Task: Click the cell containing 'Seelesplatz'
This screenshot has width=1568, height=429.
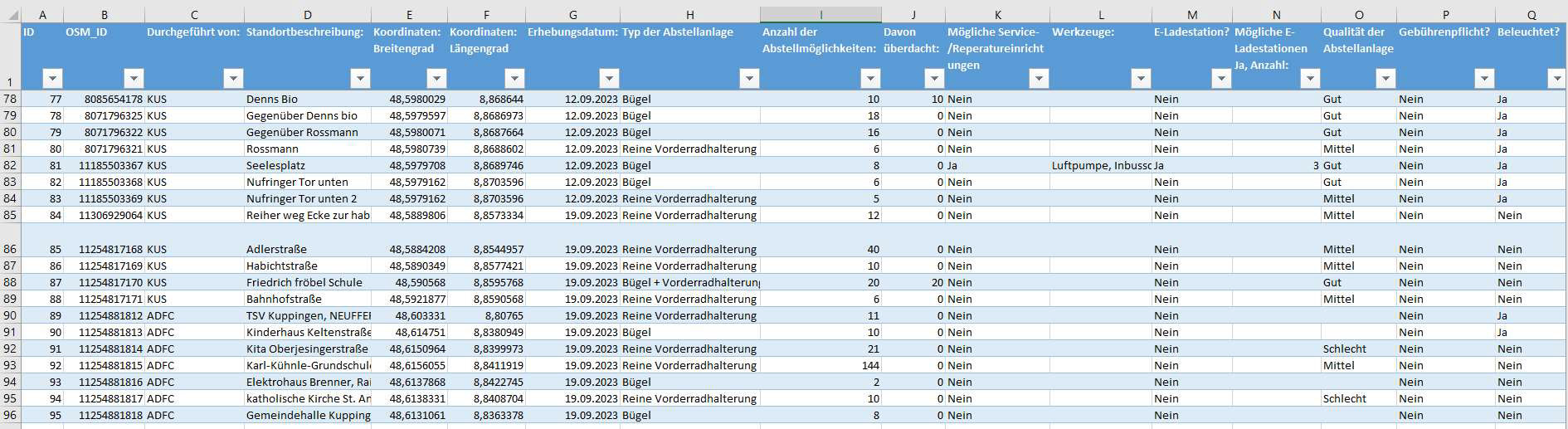Action: (307, 165)
